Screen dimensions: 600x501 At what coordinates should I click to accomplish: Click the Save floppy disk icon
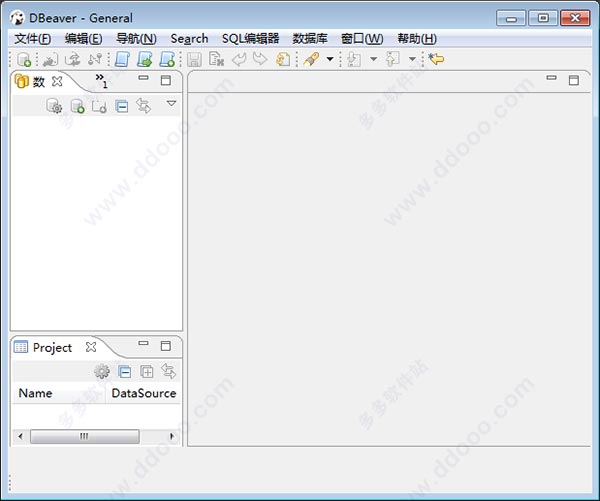point(194,60)
